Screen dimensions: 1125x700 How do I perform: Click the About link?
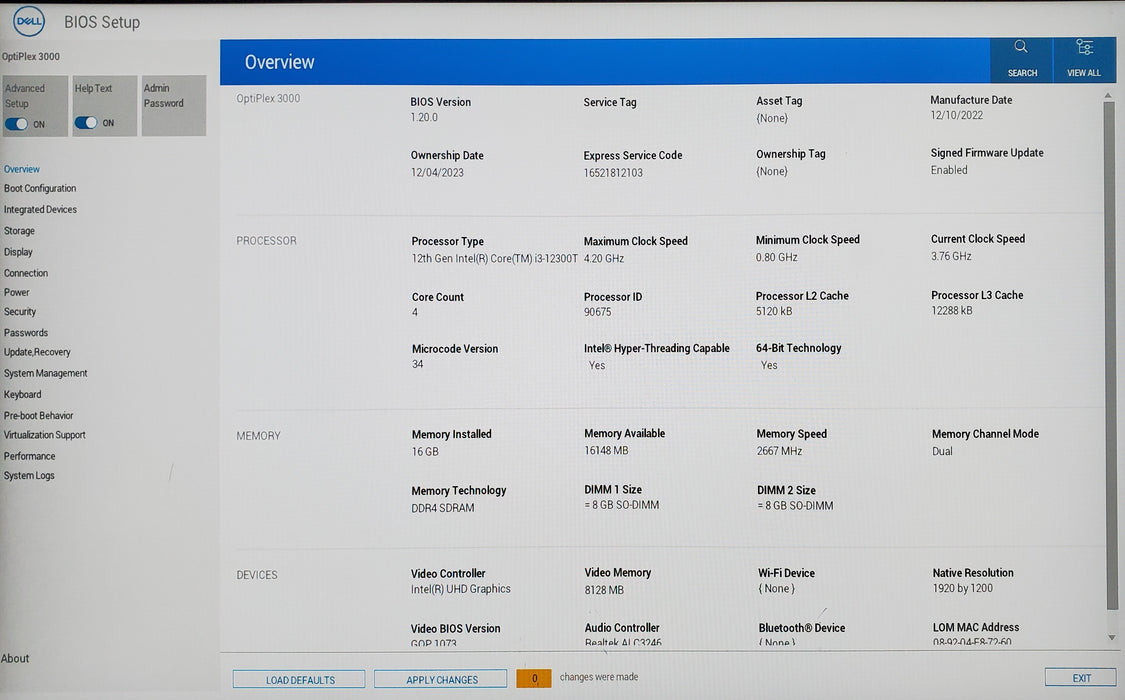tap(15, 658)
